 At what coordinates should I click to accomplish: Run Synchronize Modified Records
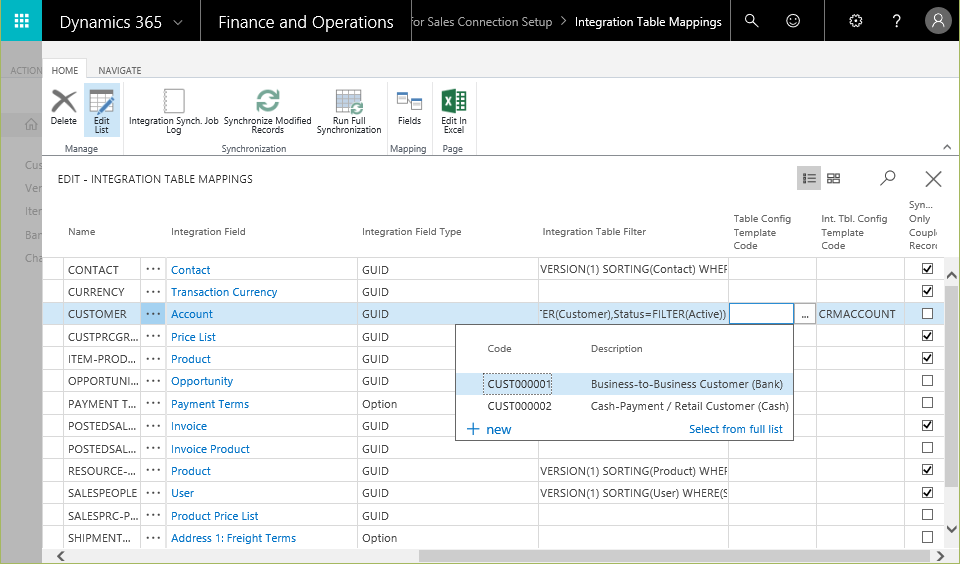click(268, 111)
